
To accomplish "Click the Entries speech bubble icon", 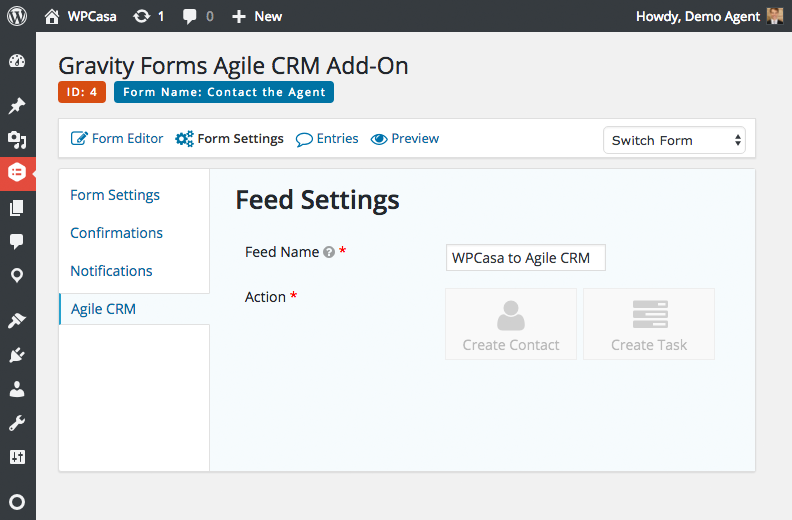I will coord(304,139).
